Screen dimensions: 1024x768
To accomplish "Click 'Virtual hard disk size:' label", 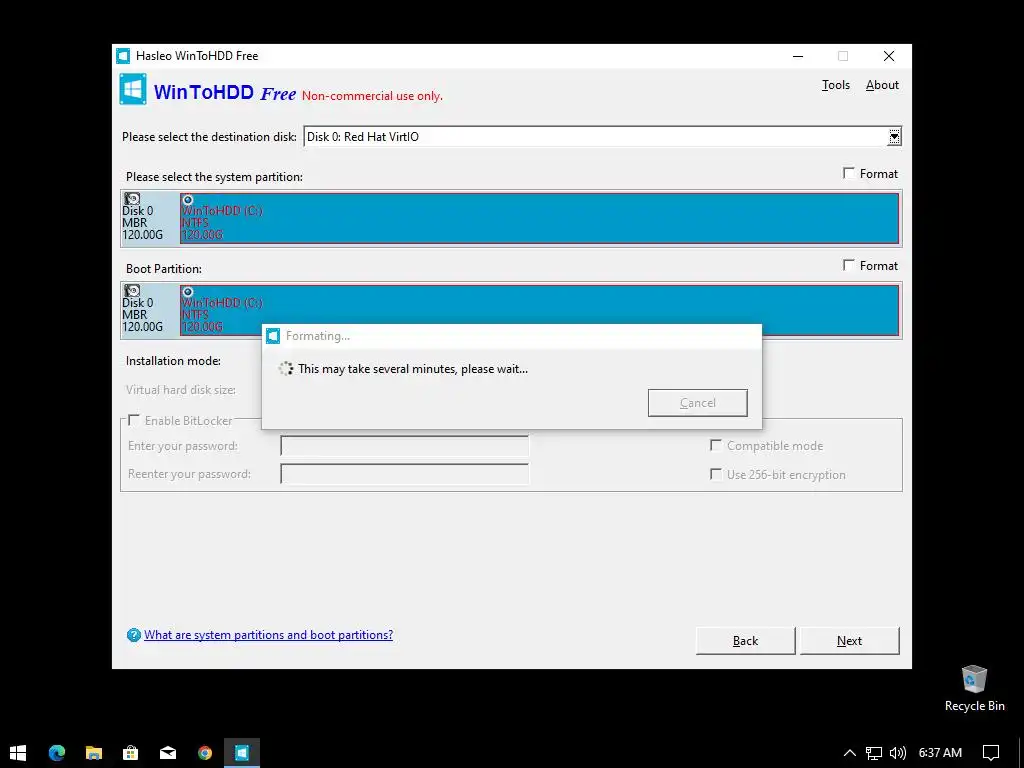I will (x=181, y=390).
